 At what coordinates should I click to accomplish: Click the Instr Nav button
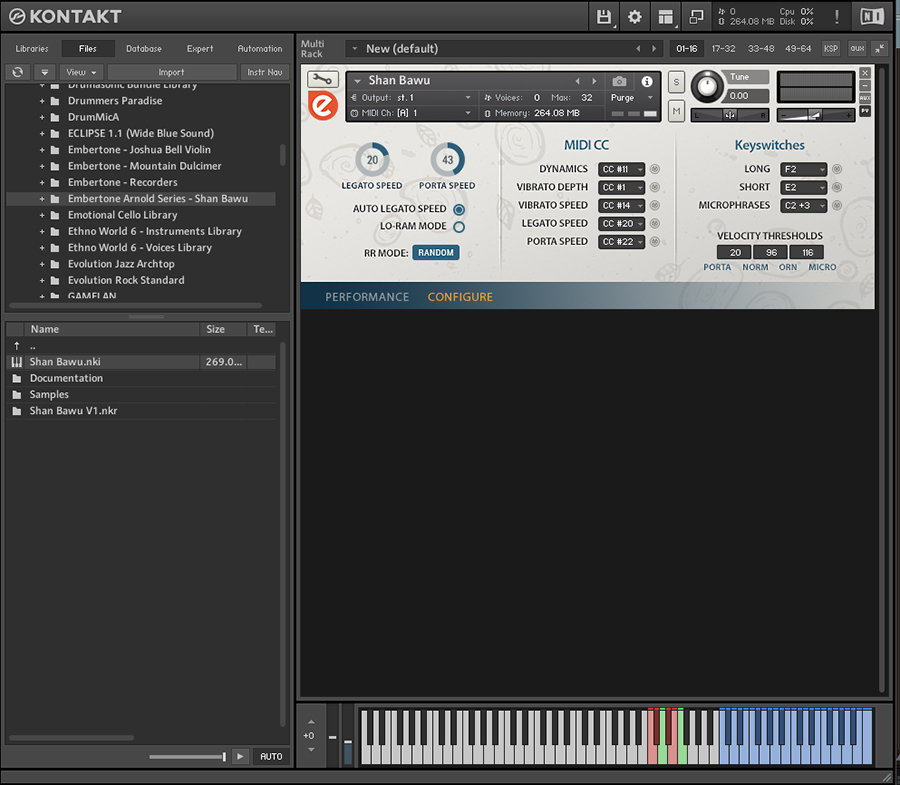click(x=265, y=72)
